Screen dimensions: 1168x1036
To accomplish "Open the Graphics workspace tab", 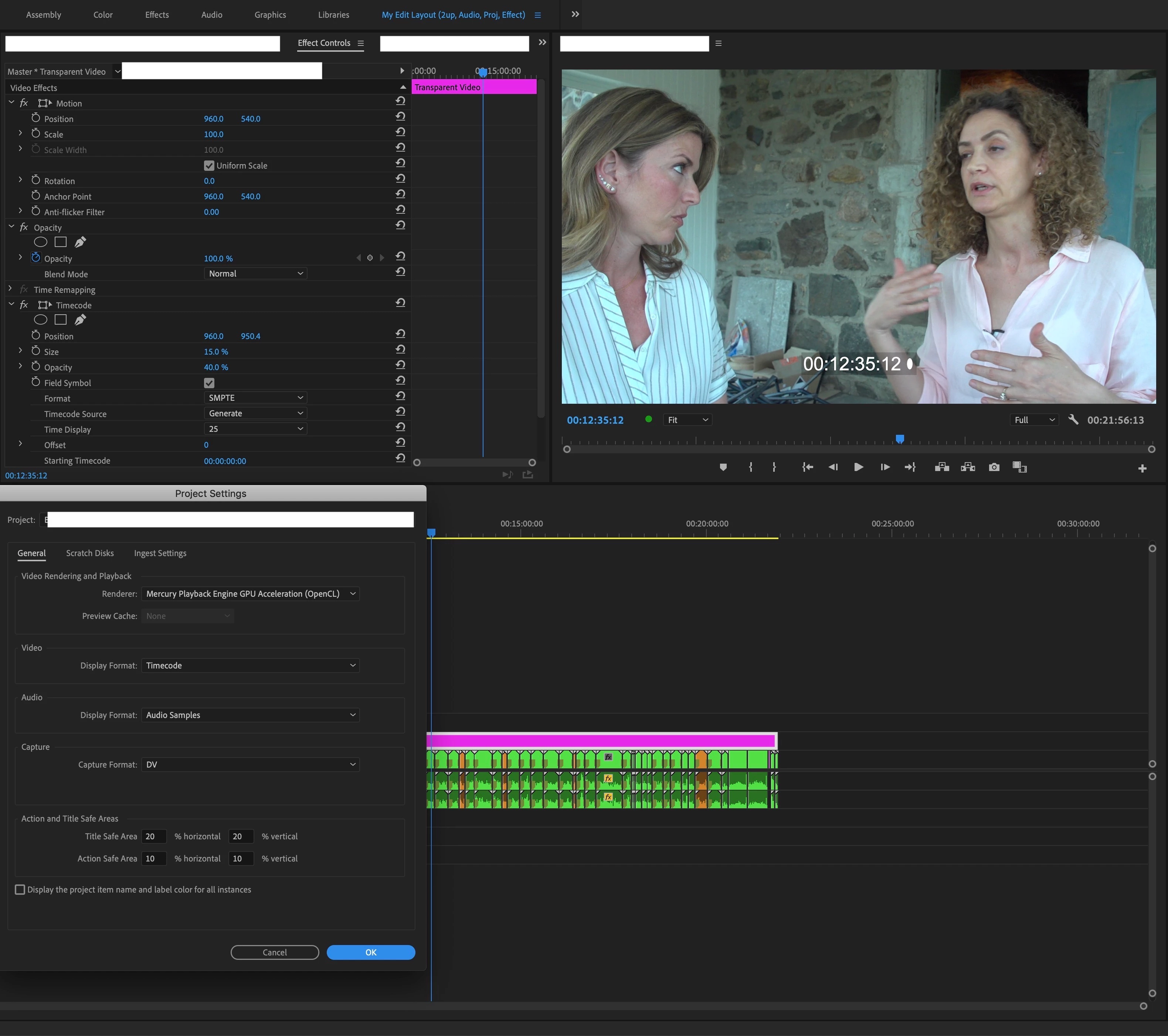I will (270, 15).
